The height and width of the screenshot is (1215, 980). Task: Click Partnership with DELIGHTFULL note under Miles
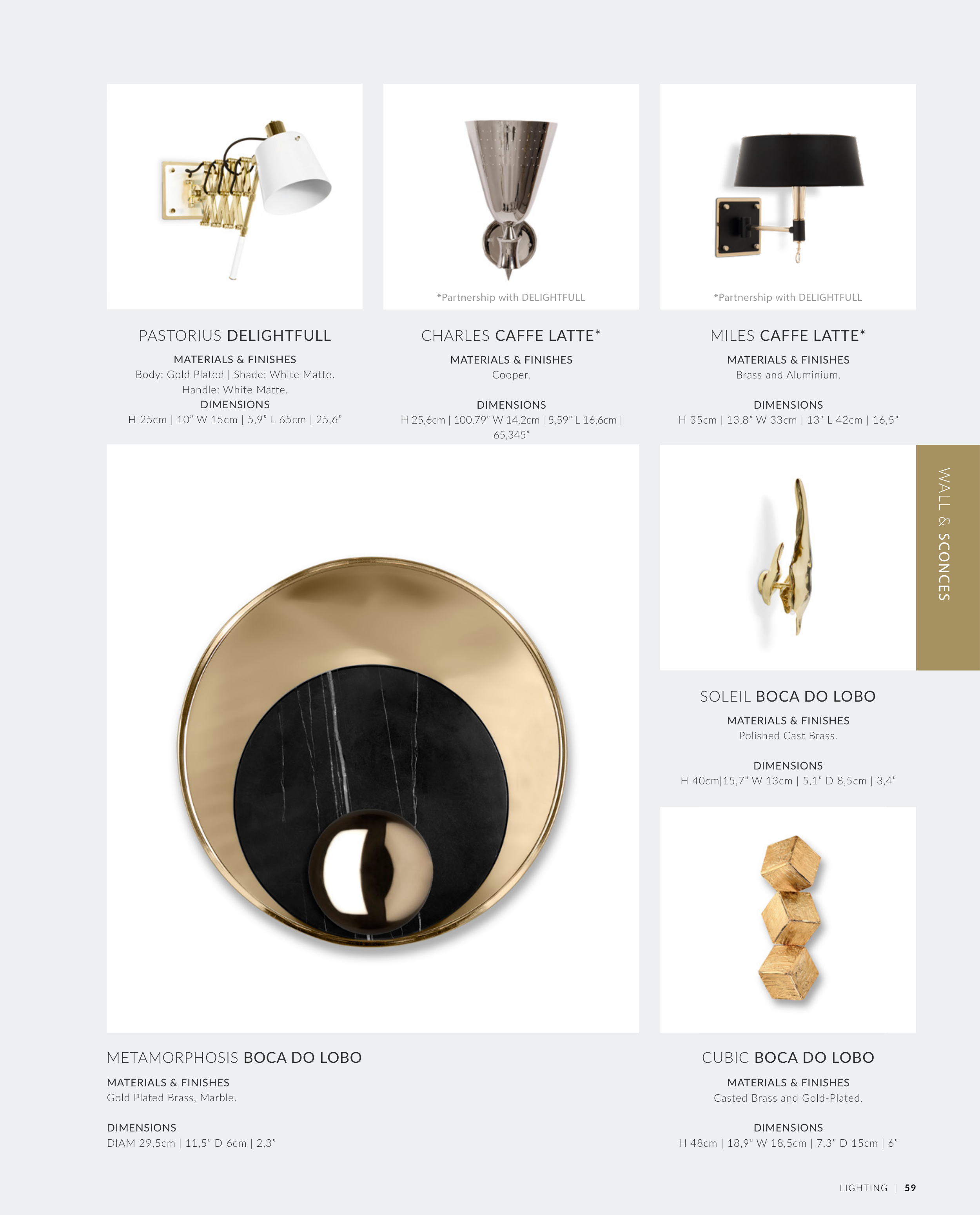coord(788,298)
